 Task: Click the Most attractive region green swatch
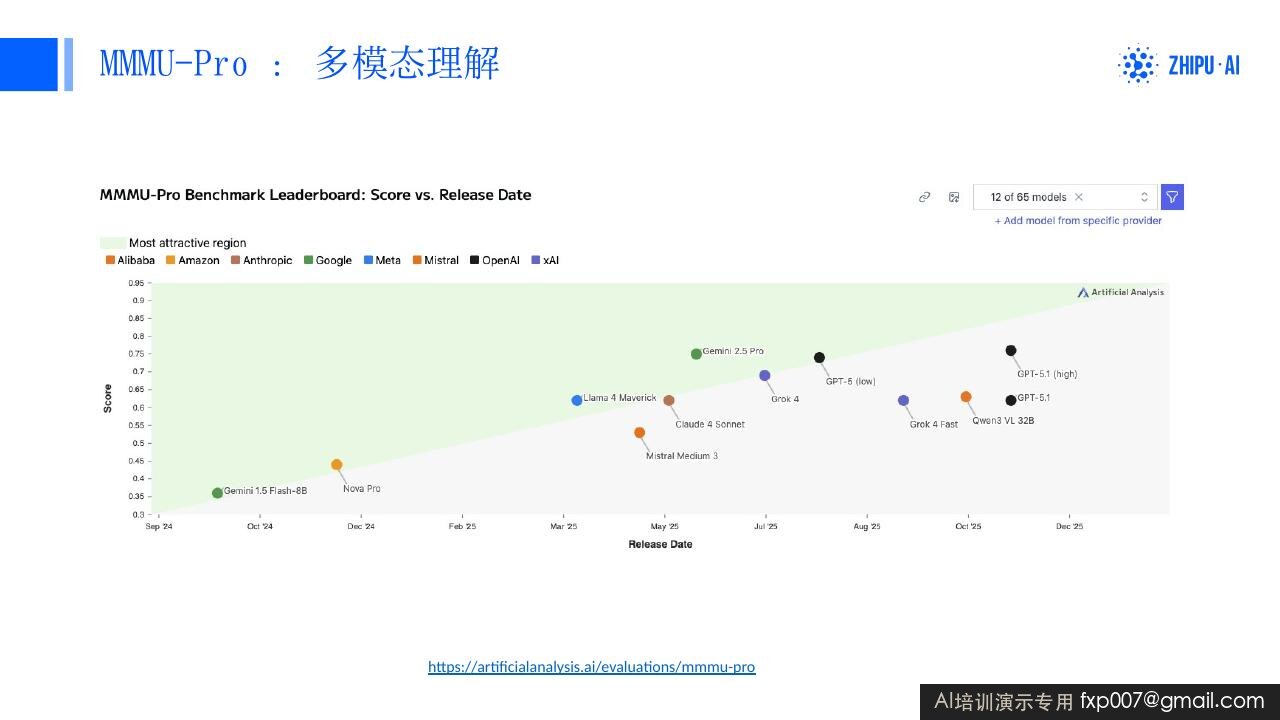[x=112, y=243]
